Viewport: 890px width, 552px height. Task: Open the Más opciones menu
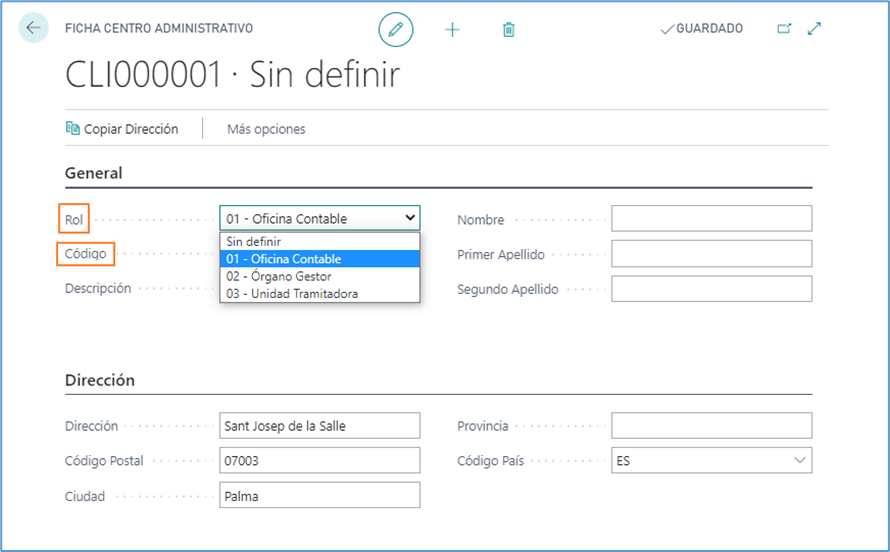pyautogui.click(x=266, y=129)
